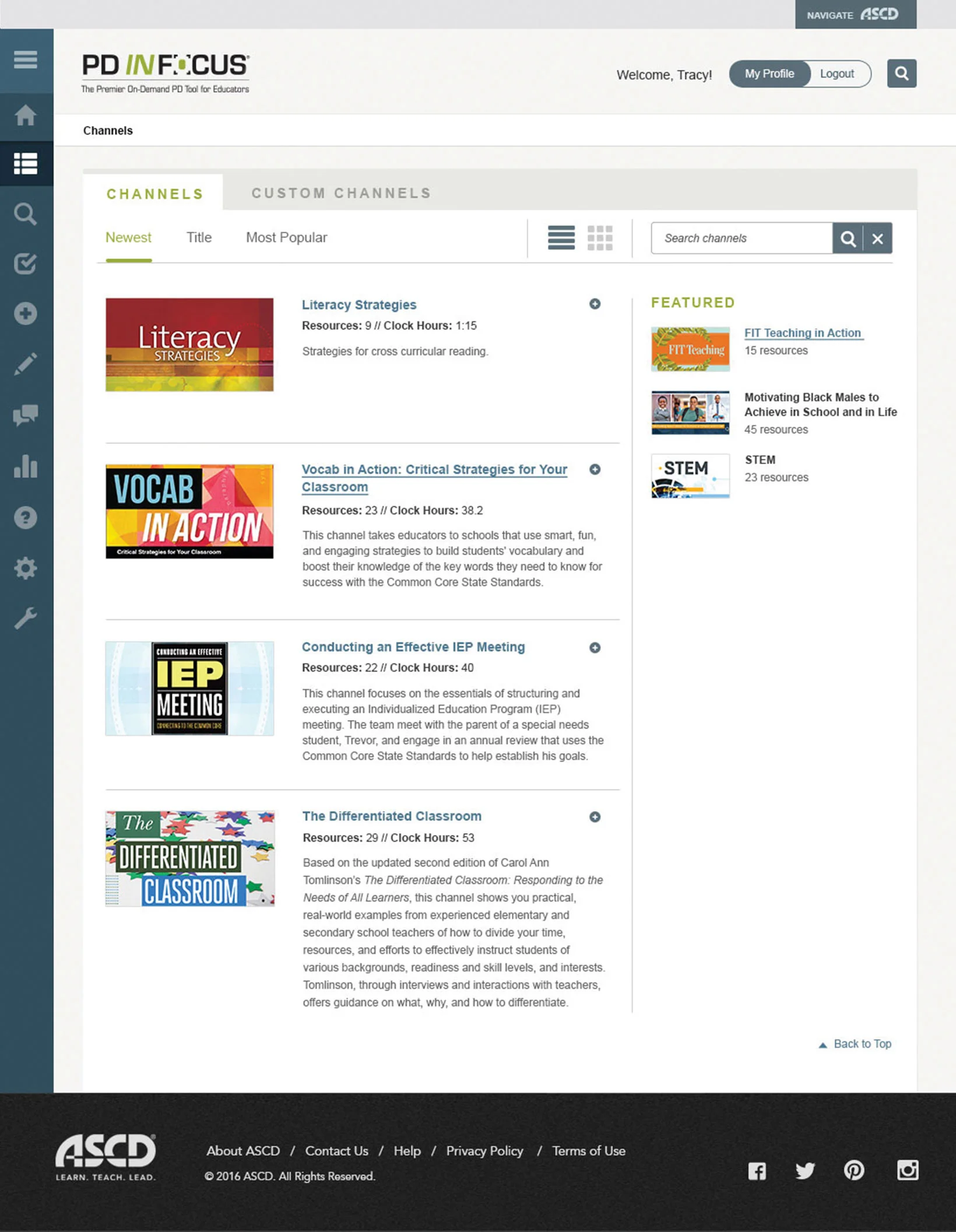Sort channels by Newest

[128, 238]
